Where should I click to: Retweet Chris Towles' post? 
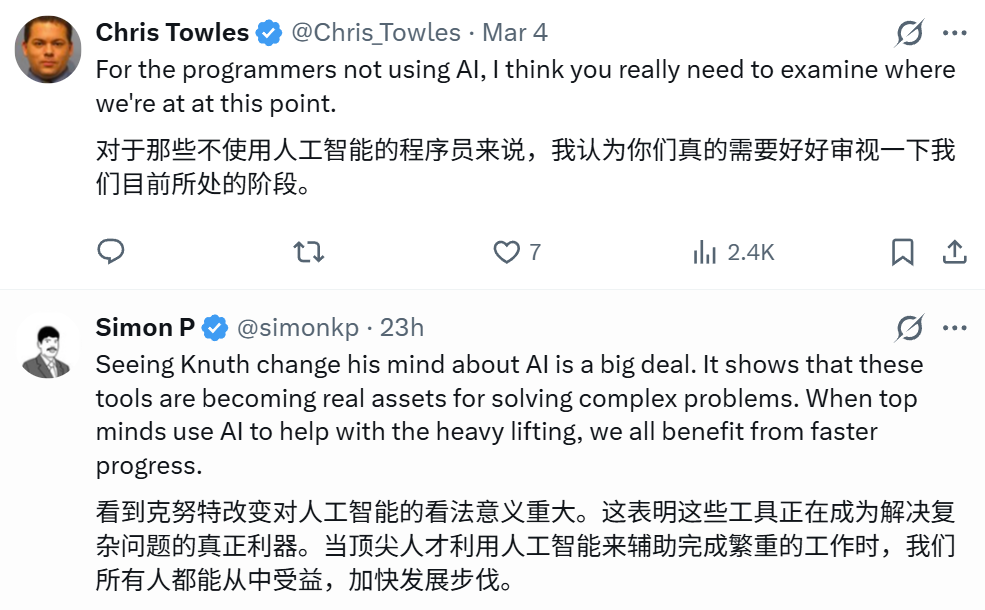[x=308, y=251]
